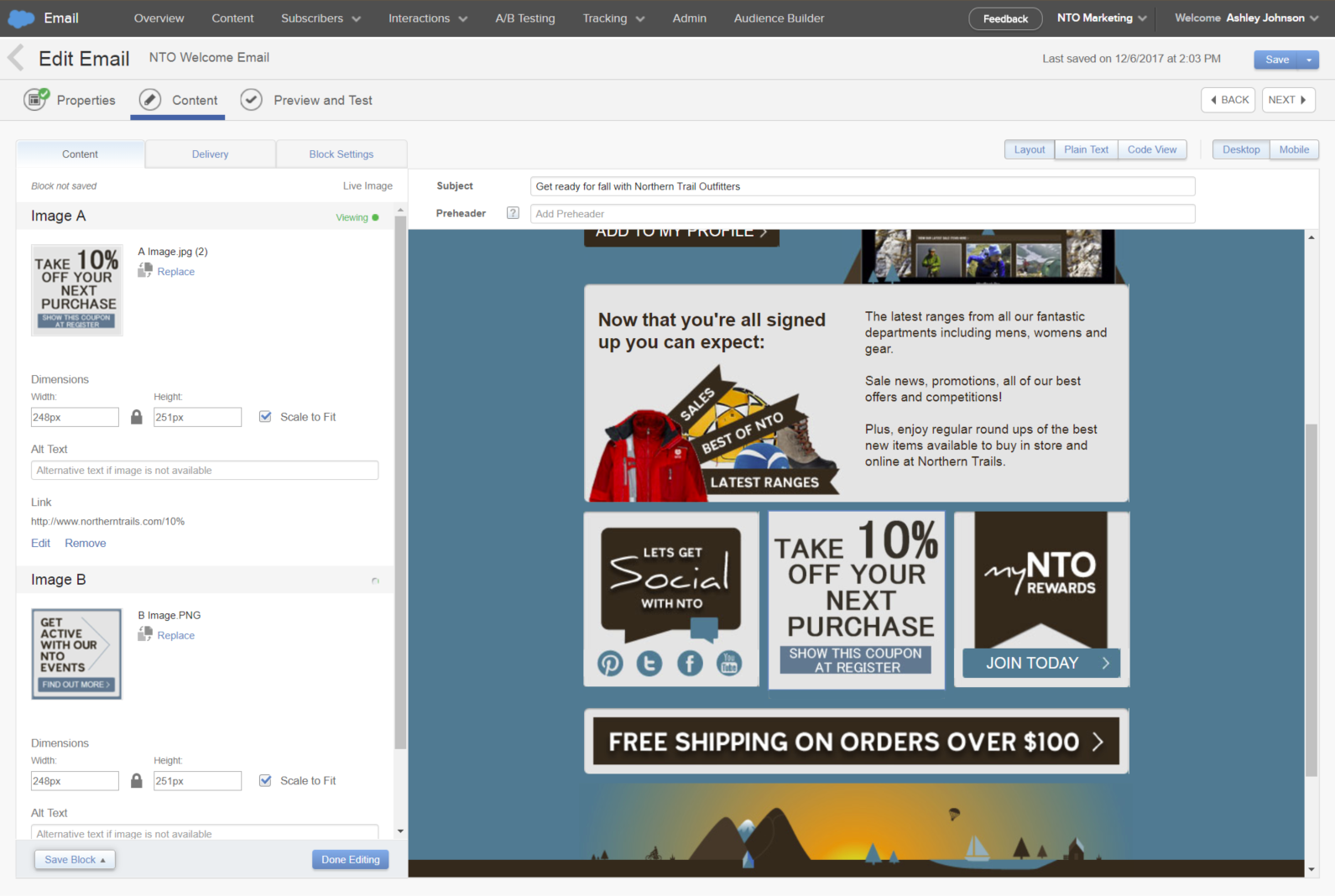Viewport: 1335px width, 896px height.
Task: Click the Image A Height field
Action: (197, 417)
